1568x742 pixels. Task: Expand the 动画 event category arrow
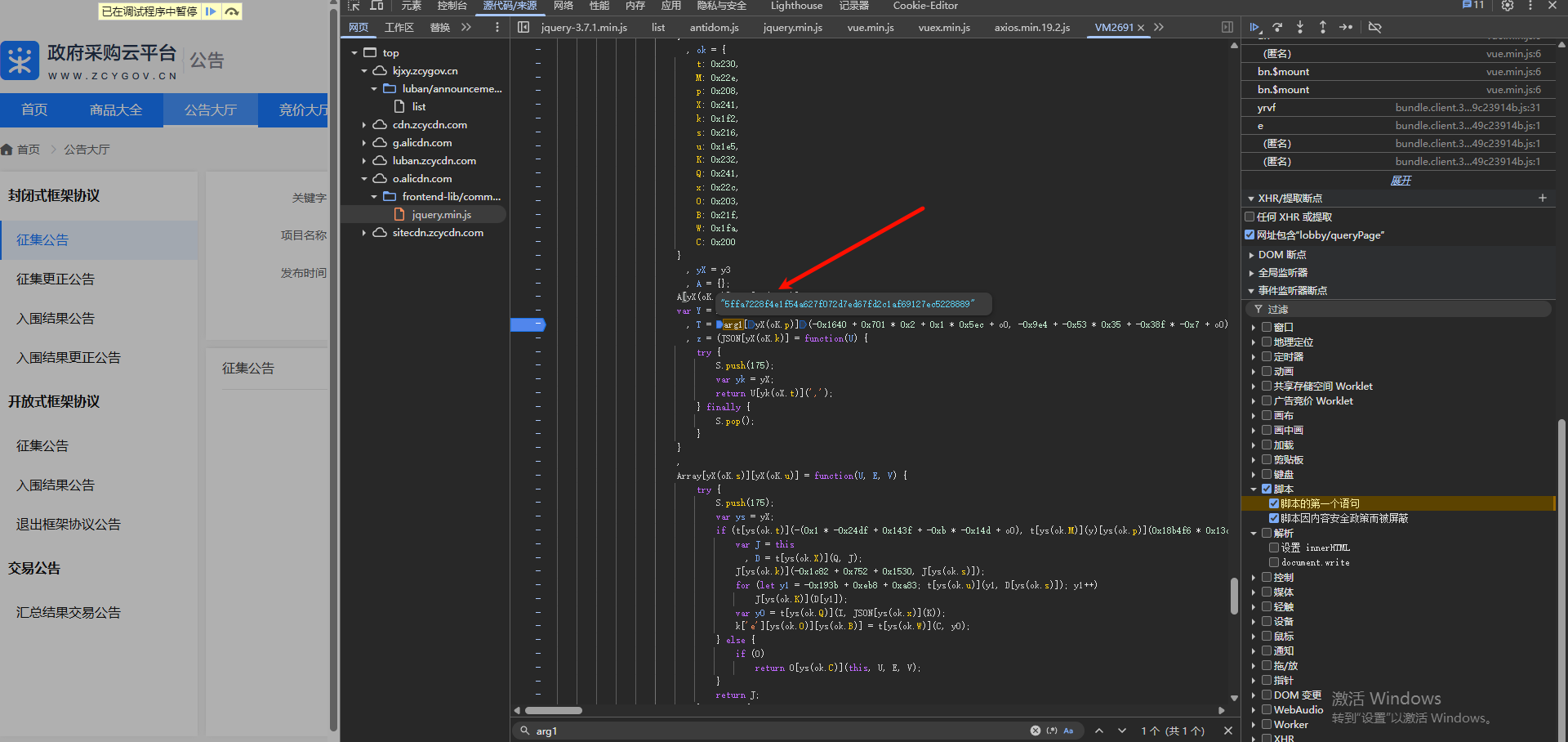point(1254,371)
